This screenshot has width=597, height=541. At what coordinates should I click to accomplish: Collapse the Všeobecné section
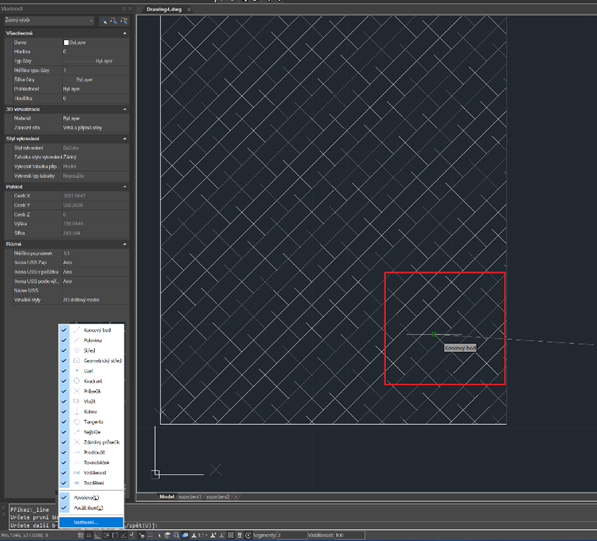(x=125, y=34)
